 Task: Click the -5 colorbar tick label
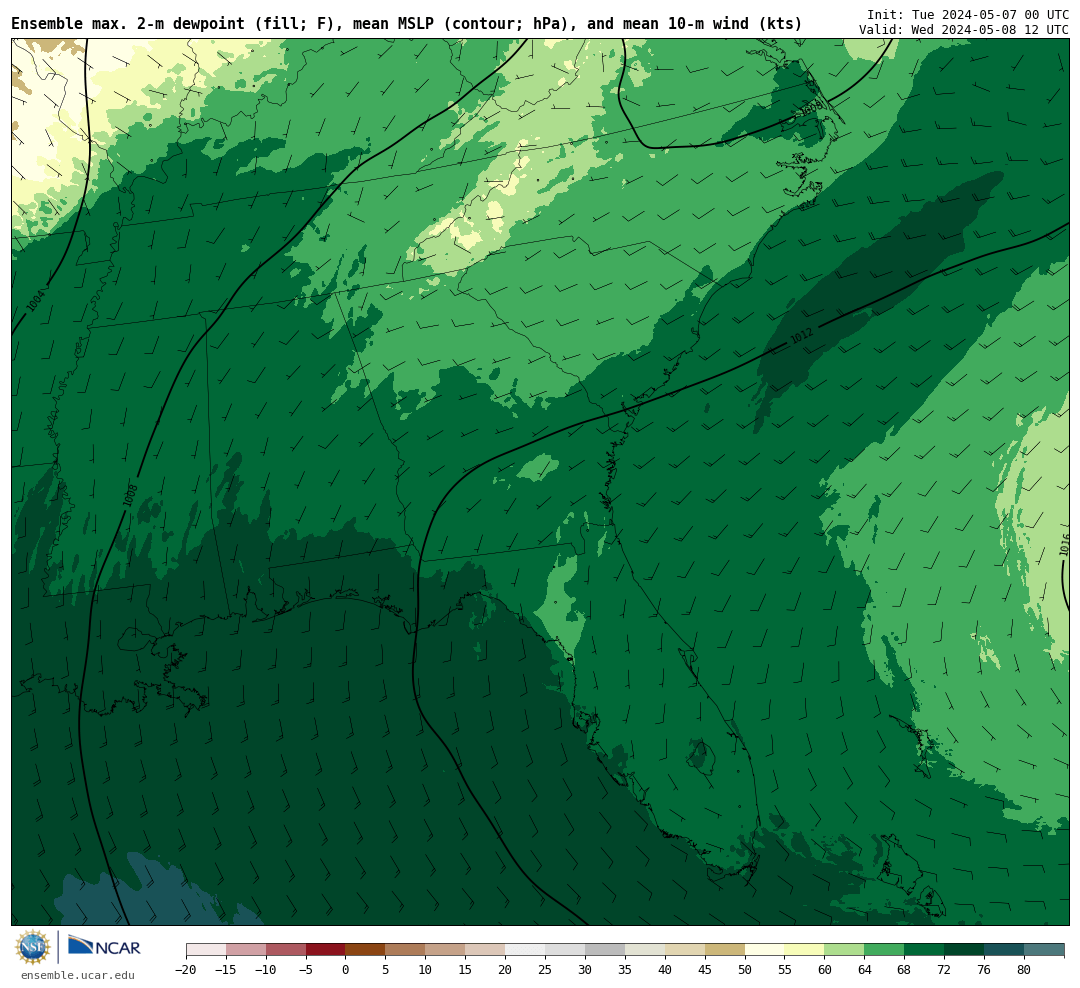pos(306,970)
